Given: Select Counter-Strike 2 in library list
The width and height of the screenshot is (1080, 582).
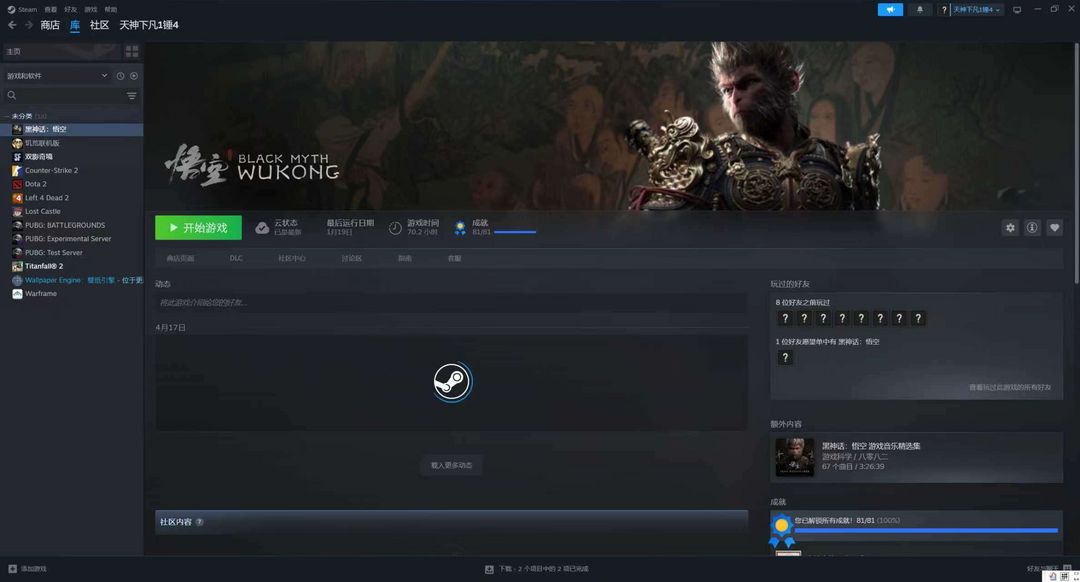Looking at the screenshot, I should tap(51, 170).
